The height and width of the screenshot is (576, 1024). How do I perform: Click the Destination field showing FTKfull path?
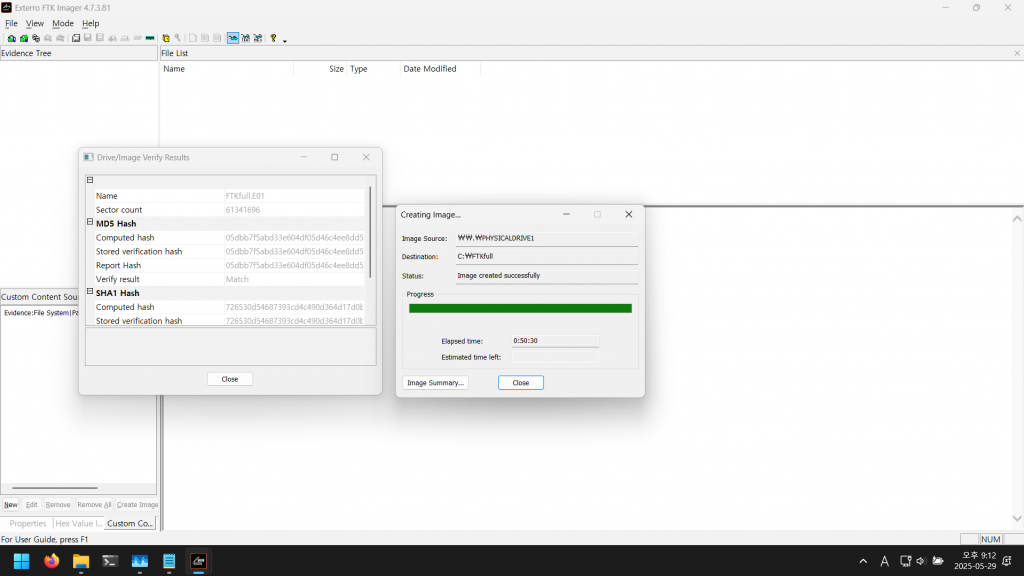coord(547,257)
